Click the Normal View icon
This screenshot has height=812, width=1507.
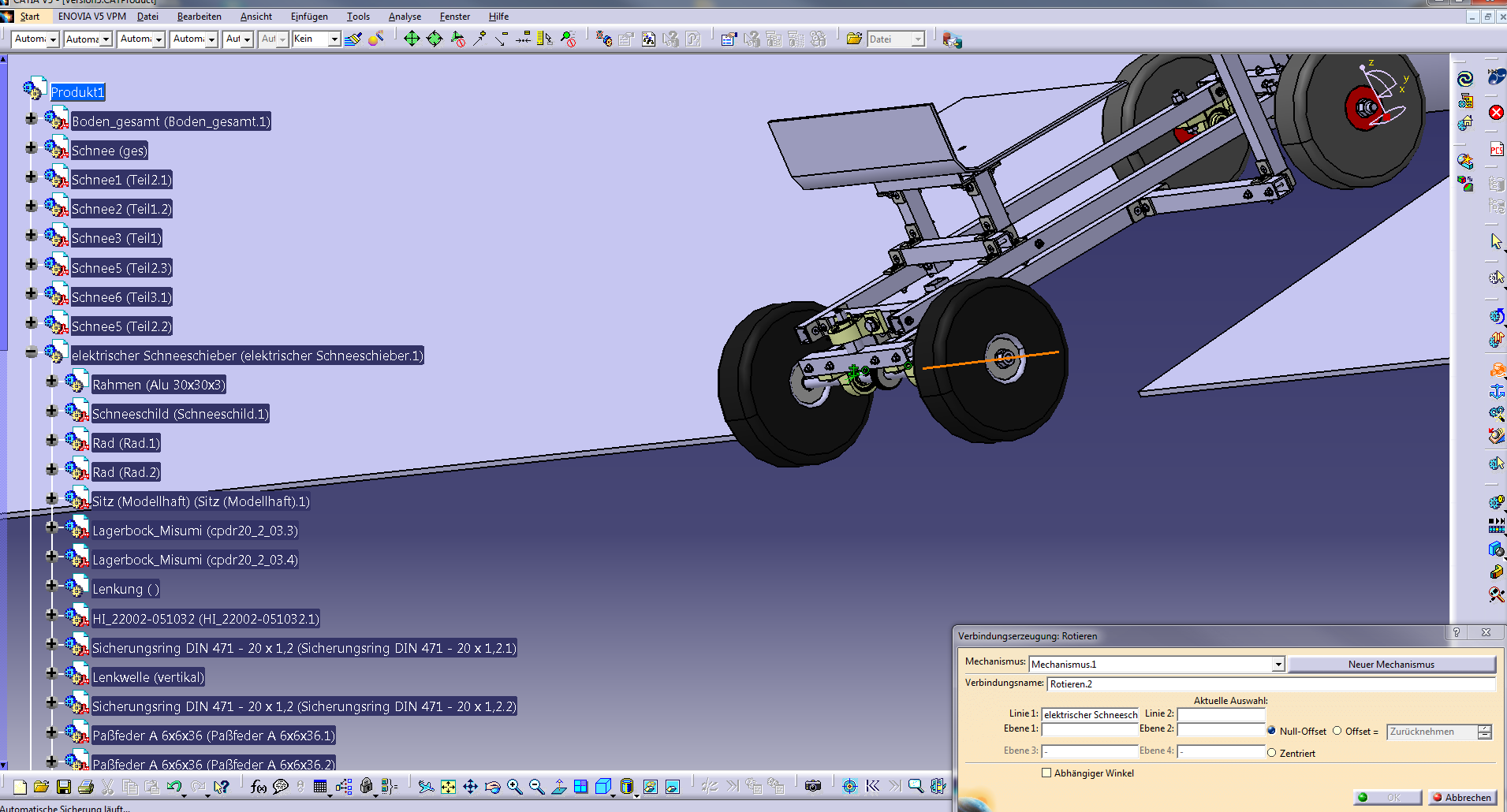click(x=558, y=787)
